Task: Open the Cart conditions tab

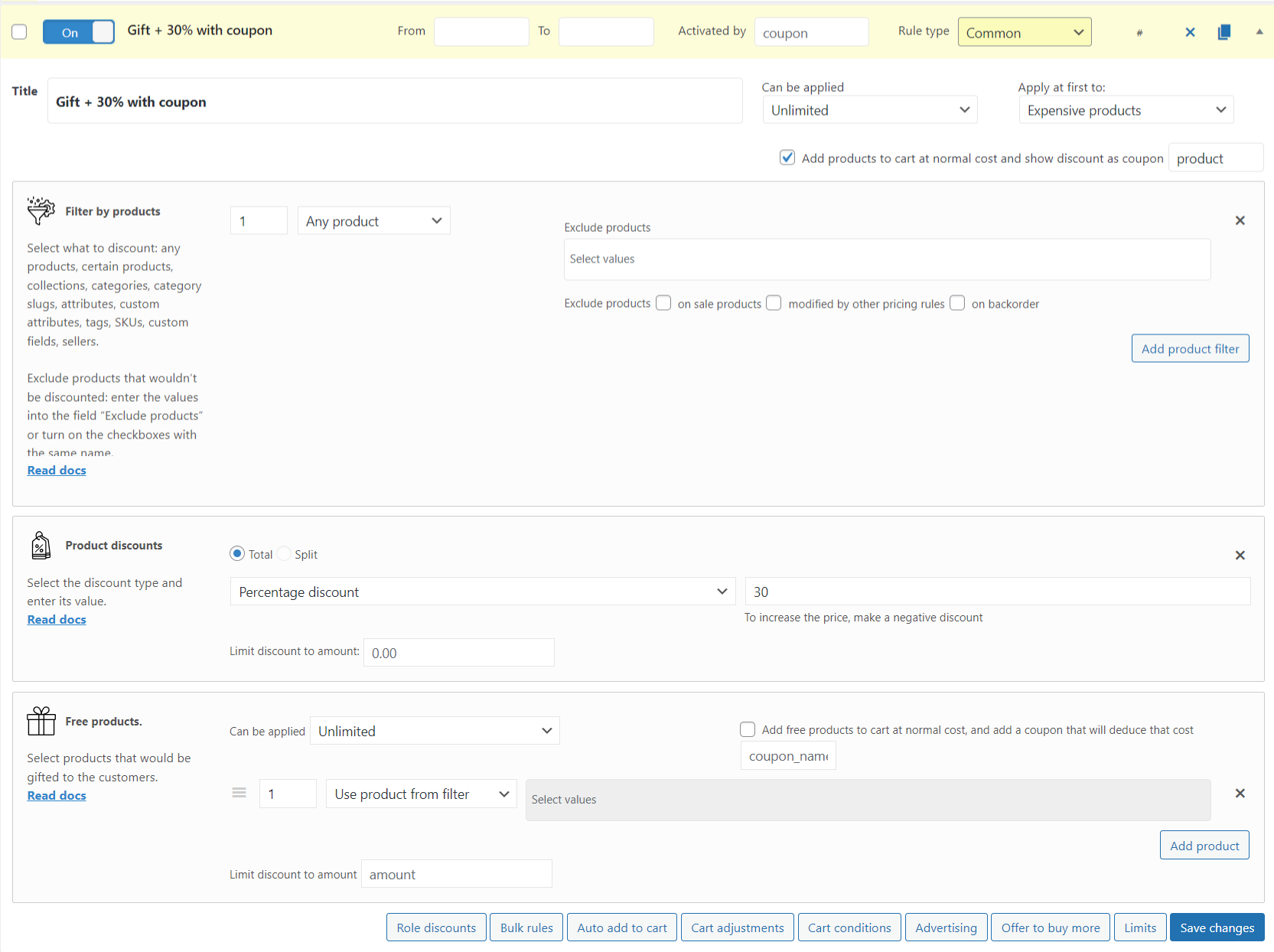Action: tap(849, 928)
